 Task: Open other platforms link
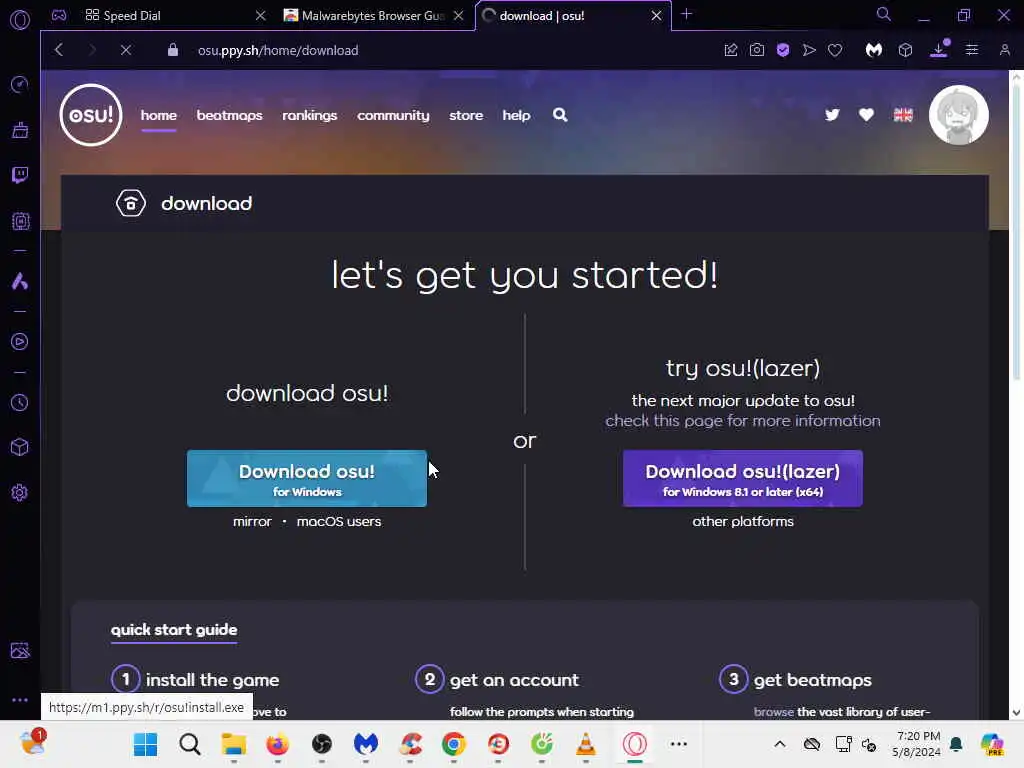[743, 521]
